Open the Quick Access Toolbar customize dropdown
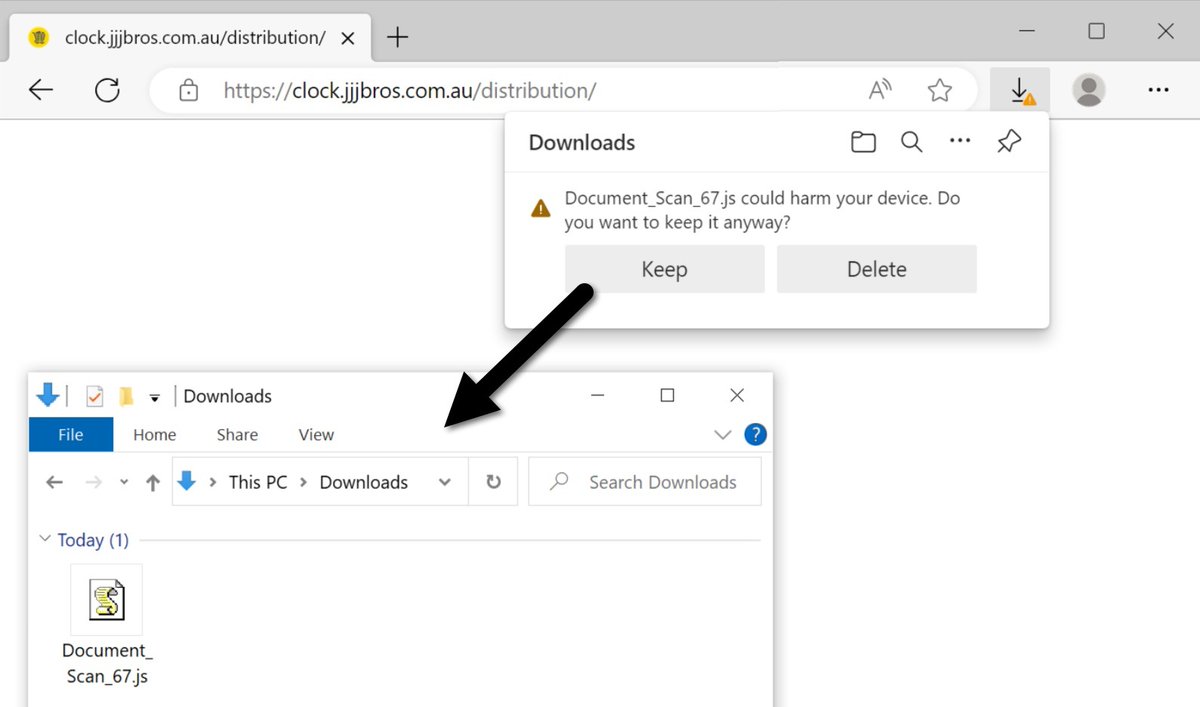The width and height of the screenshot is (1200, 707). (x=155, y=396)
